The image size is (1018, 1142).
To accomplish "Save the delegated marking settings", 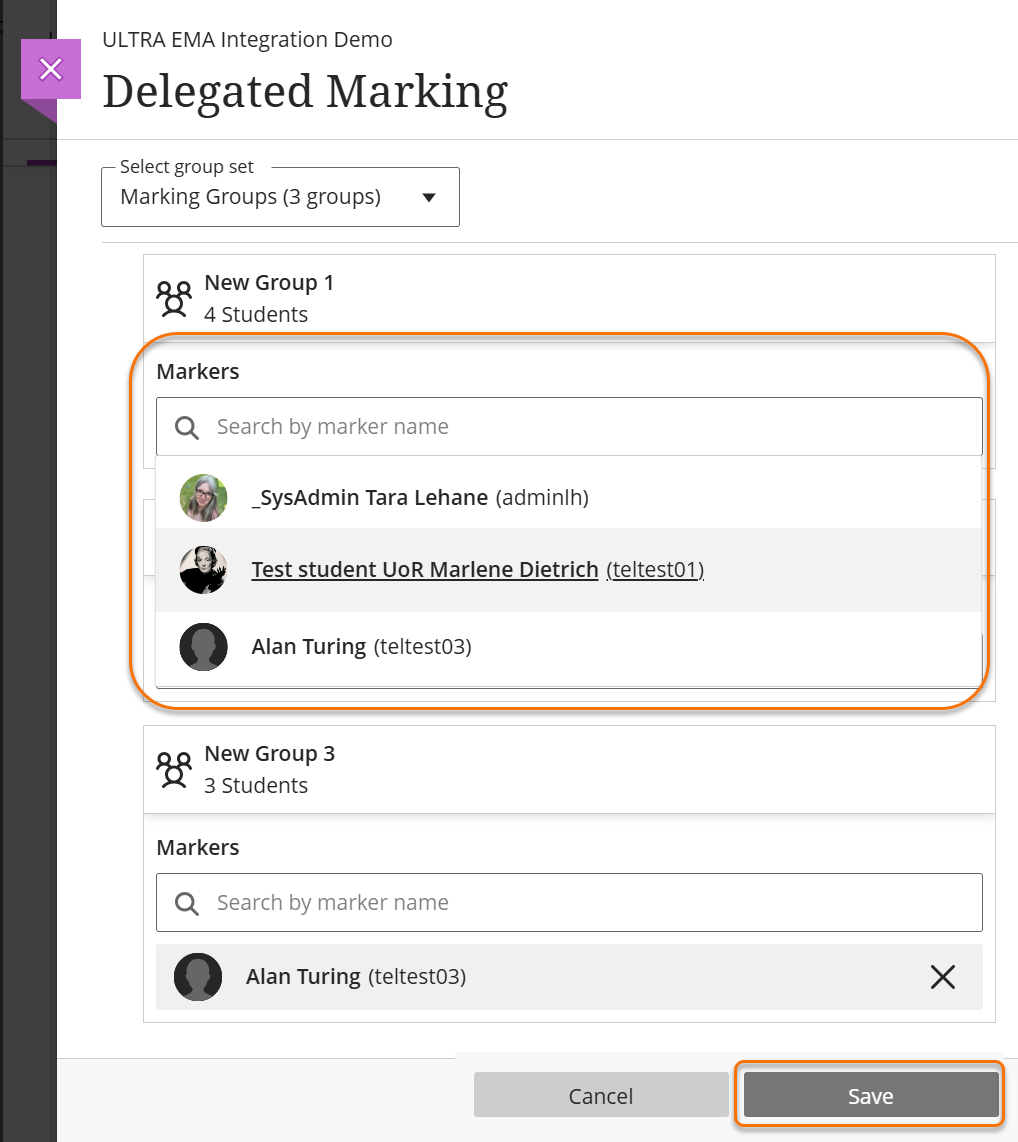I will (870, 1096).
